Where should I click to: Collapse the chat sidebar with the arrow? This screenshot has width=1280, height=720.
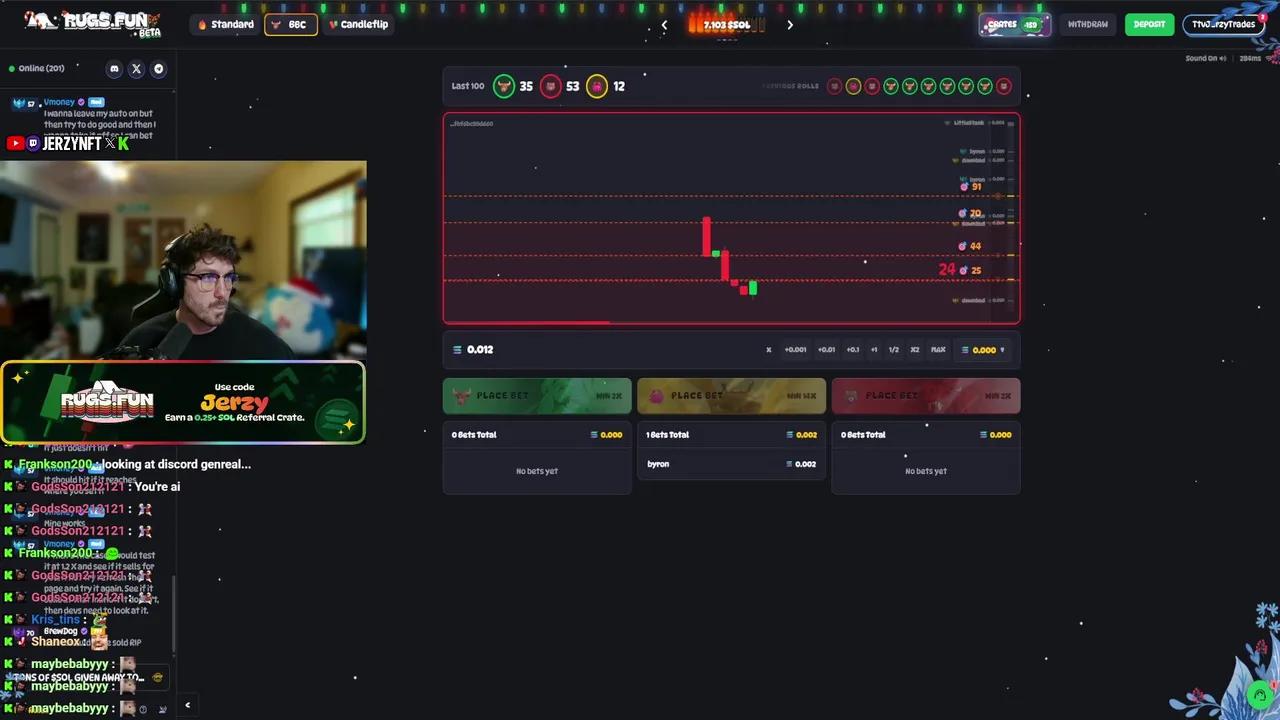(x=187, y=706)
